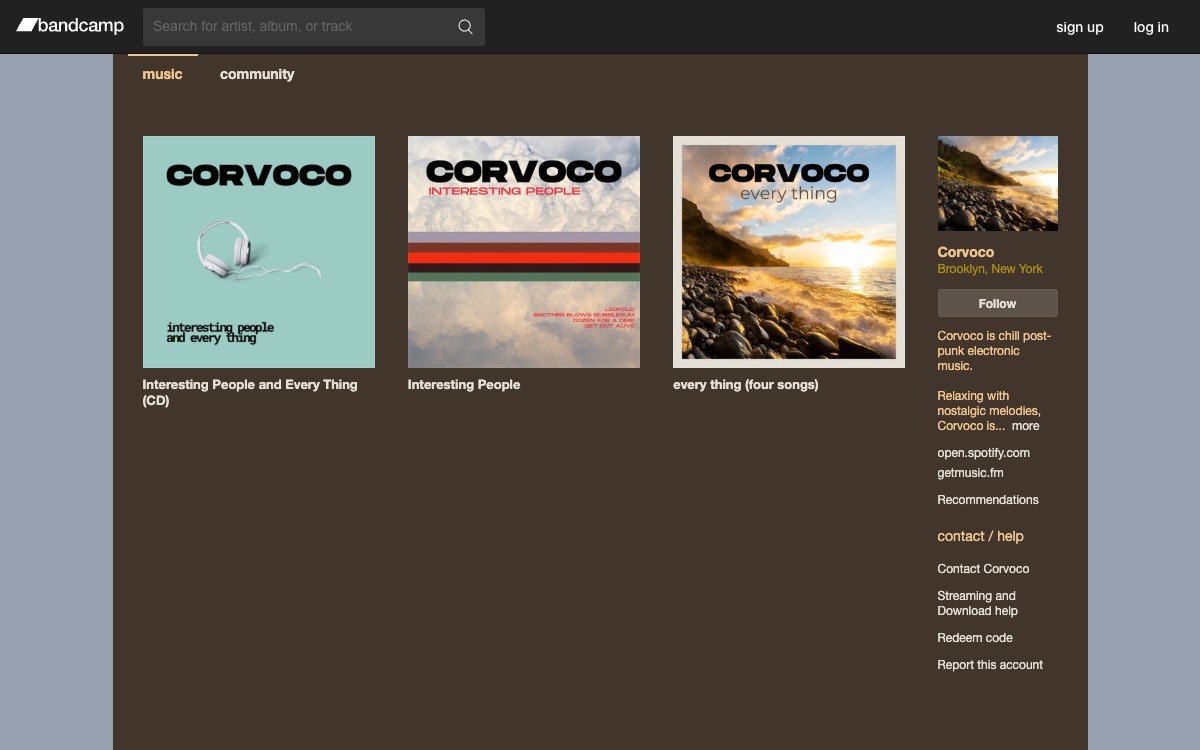The image size is (1200, 750).
Task: Click the contact / help heading
Action: (981, 536)
